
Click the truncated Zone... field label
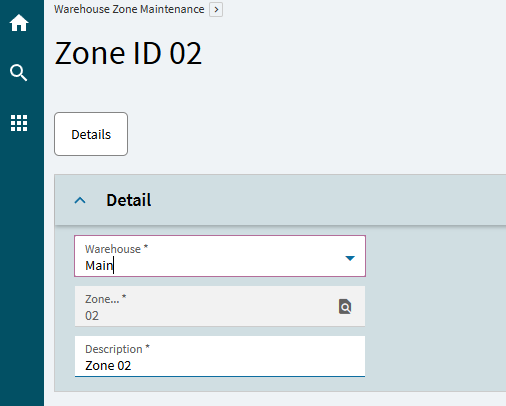tap(106, 299)
